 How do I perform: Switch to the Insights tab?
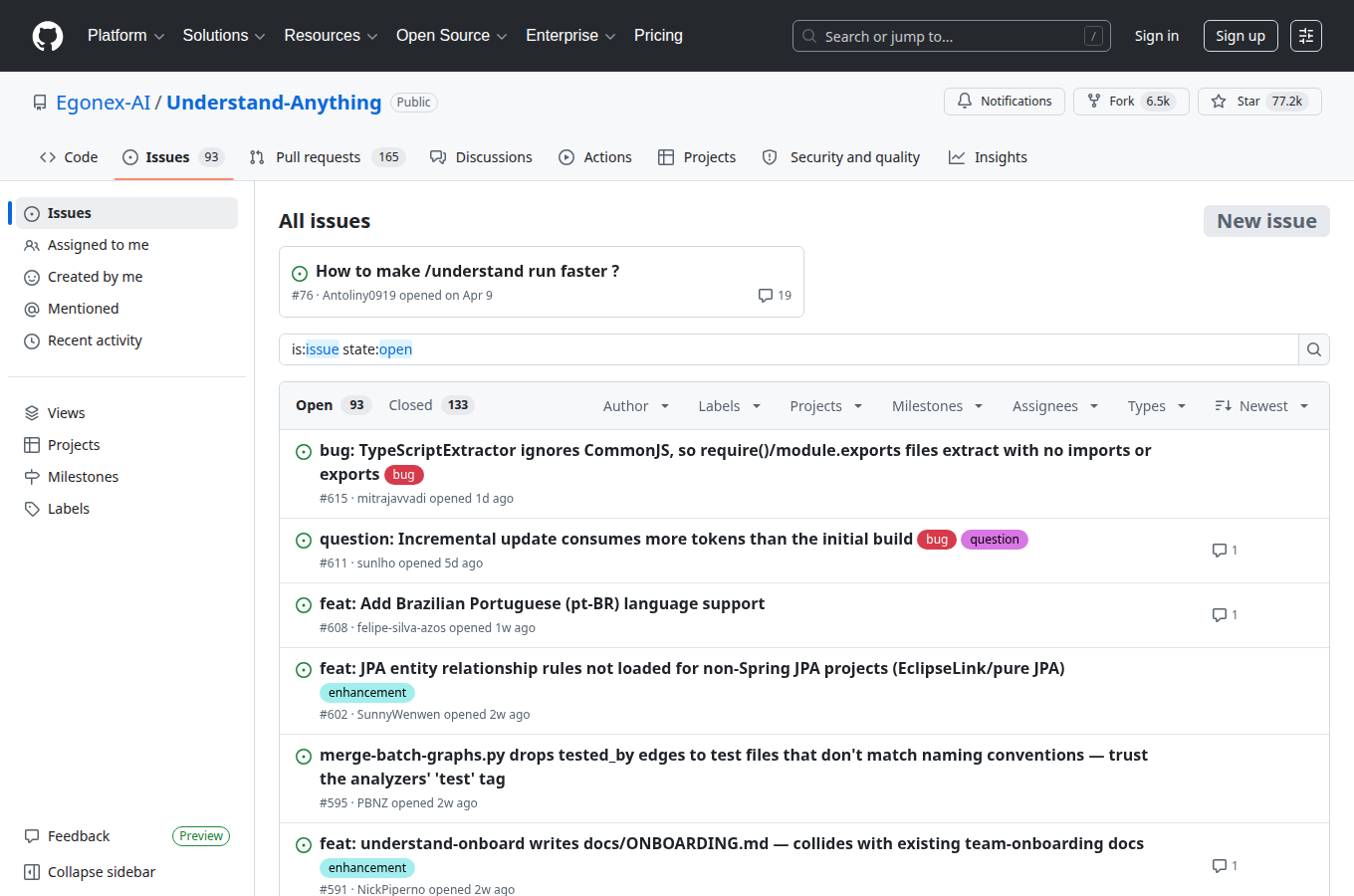pos(988,157)
